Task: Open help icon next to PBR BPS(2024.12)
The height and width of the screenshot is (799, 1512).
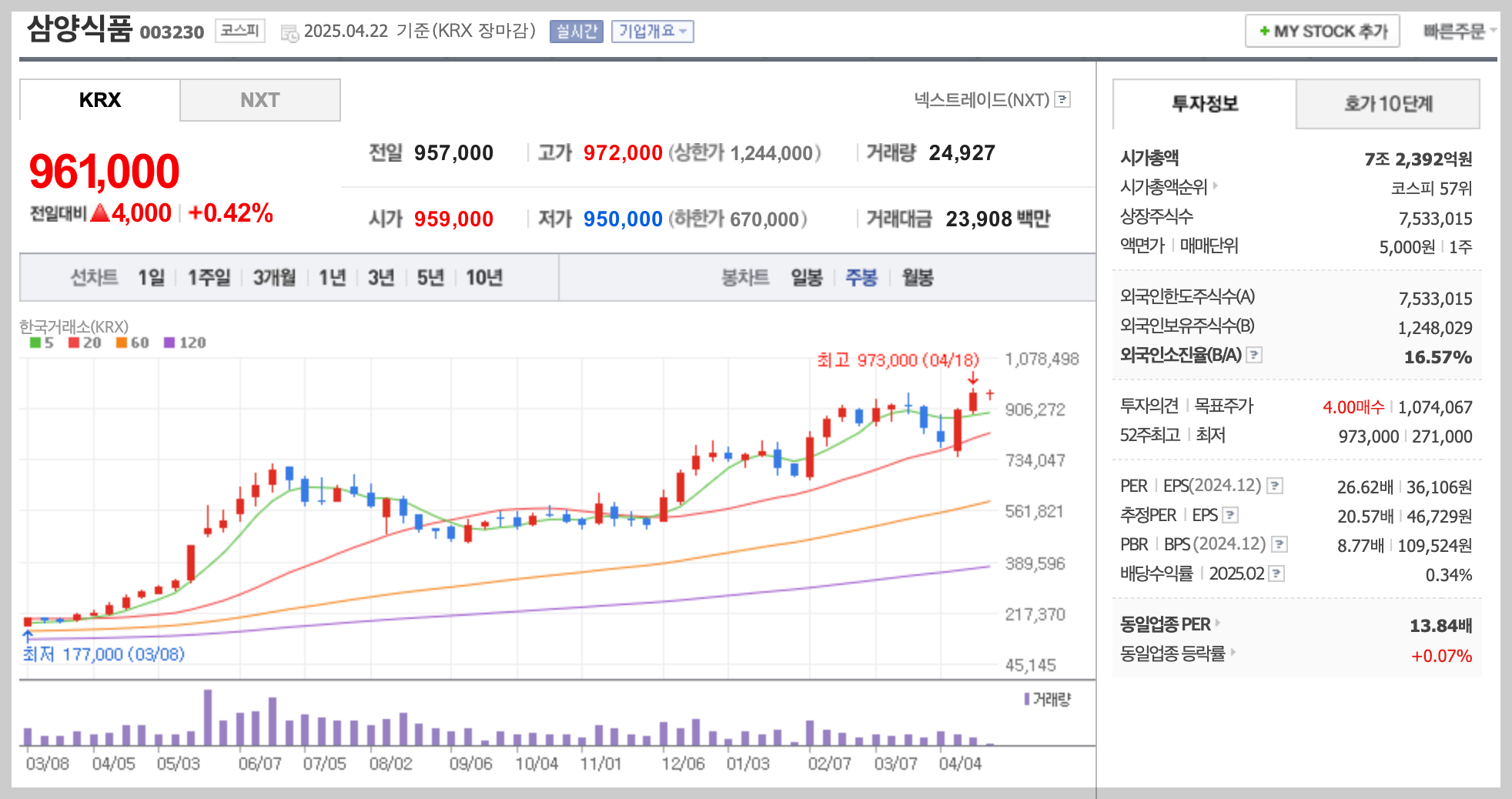Action: click(1280, 544)
